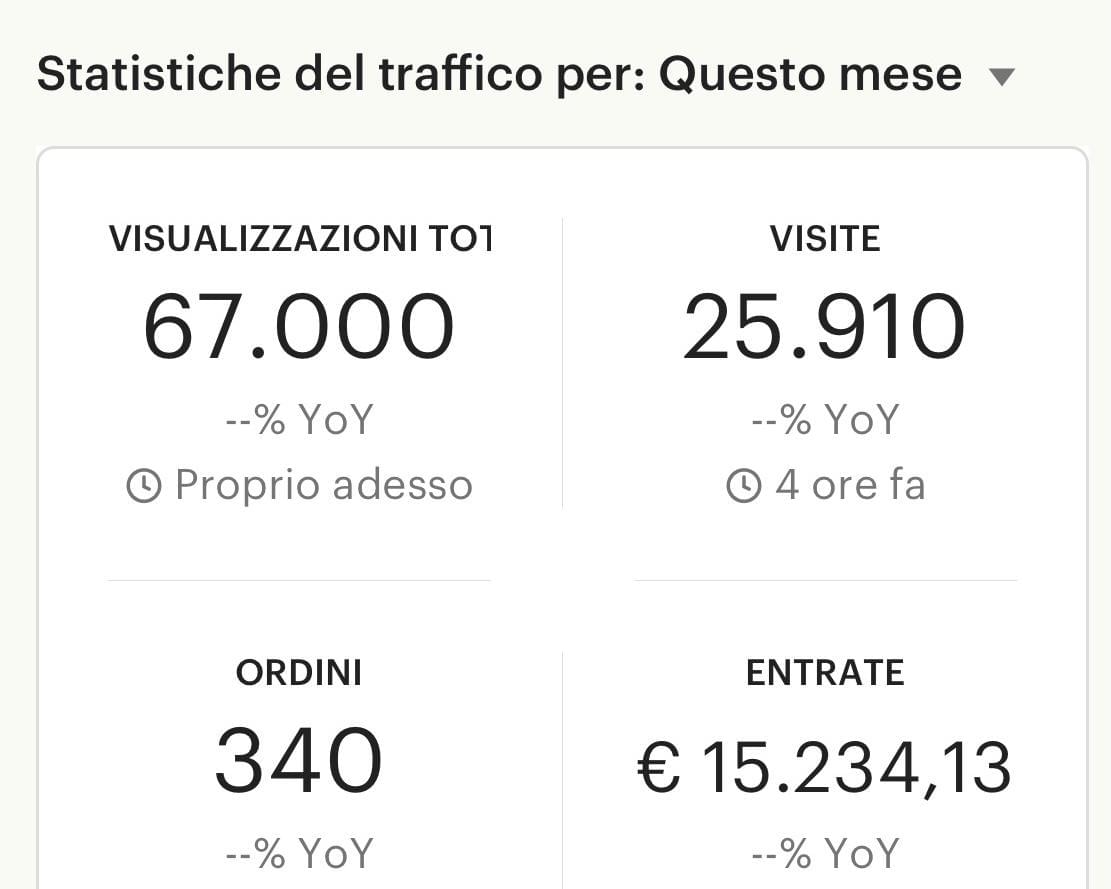Click YoY percentage under the Entrate amount
Image resolution: width=1111 pixels, height=889 pixels.
pyautogui.click(x=825, y=853)
